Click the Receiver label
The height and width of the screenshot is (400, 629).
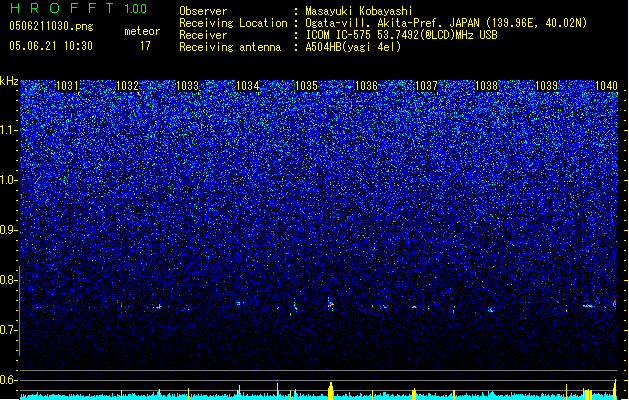[203, 35]
